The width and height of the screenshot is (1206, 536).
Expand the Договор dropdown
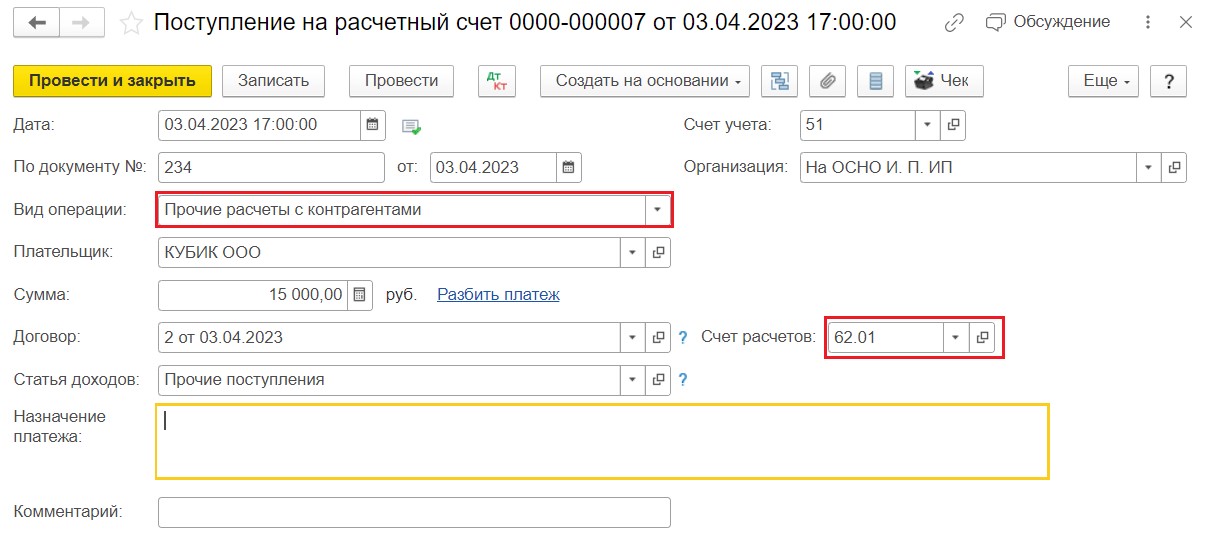pyautogui.click(x=633, y=338)
